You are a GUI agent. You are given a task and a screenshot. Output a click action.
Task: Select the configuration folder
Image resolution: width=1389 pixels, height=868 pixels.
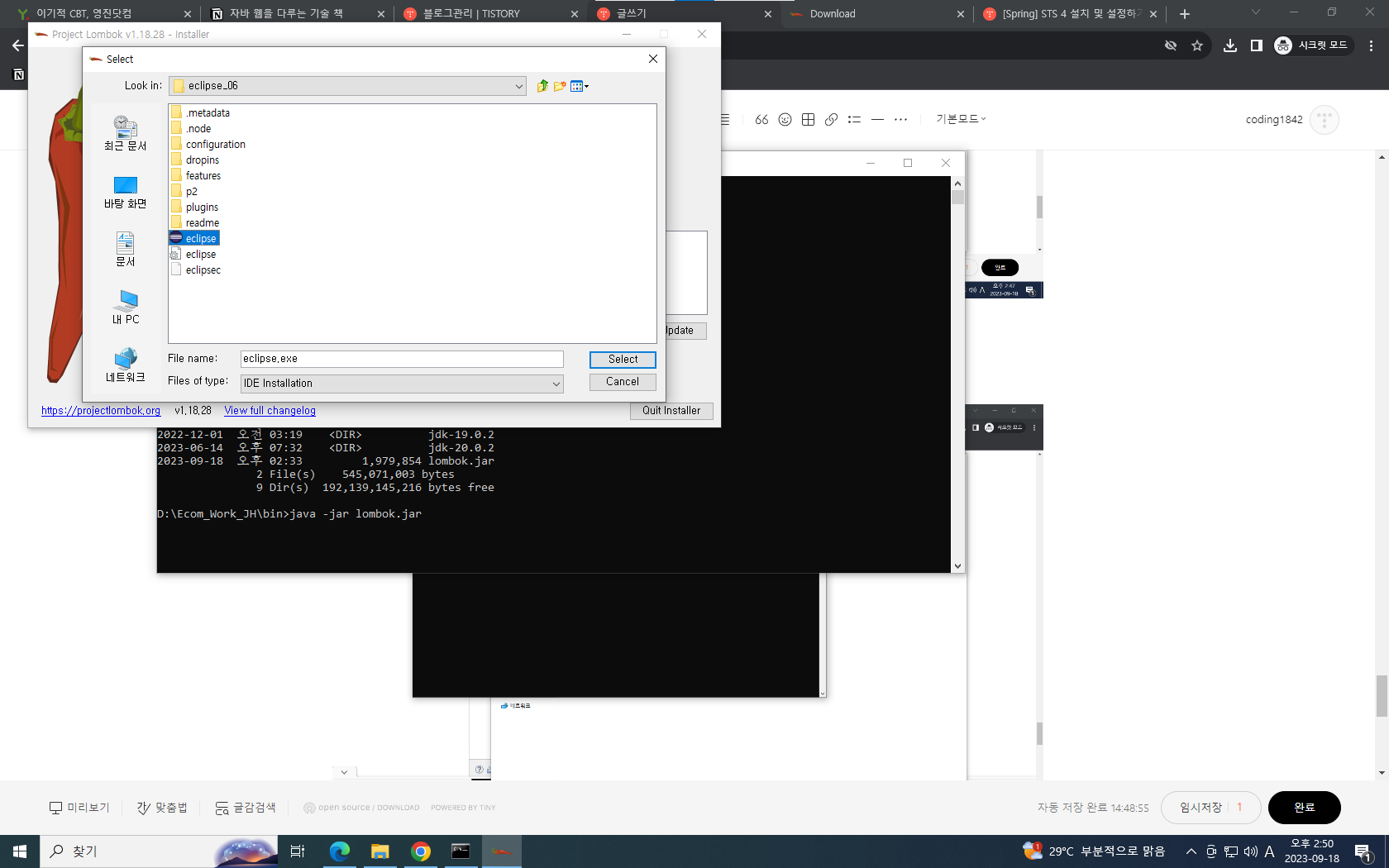point(208,145)
